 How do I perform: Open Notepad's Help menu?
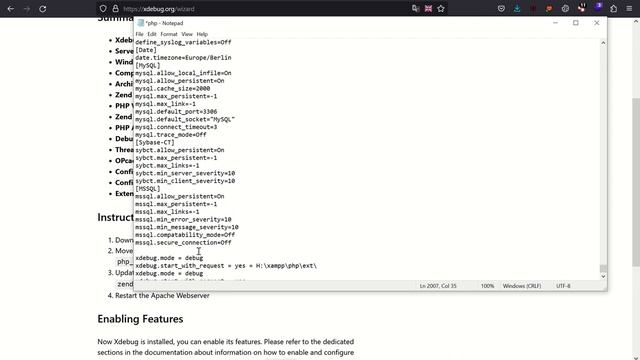tap(202, 34)
